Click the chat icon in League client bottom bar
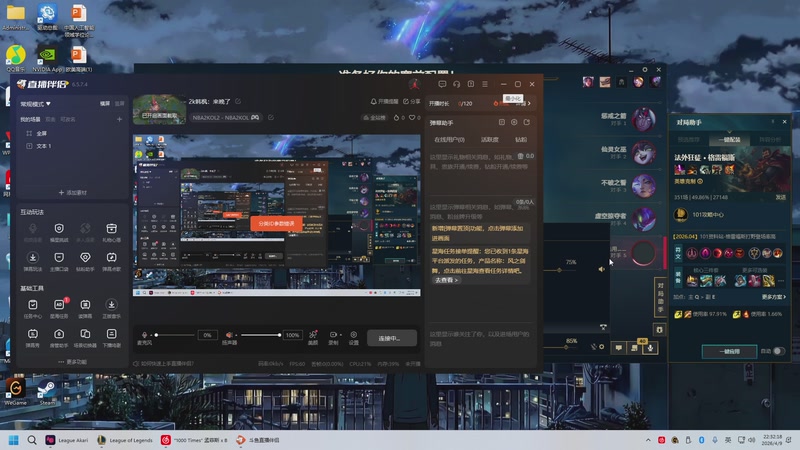Image resolution: width=800 pixels, height=450 pixels. coord(619,348)
